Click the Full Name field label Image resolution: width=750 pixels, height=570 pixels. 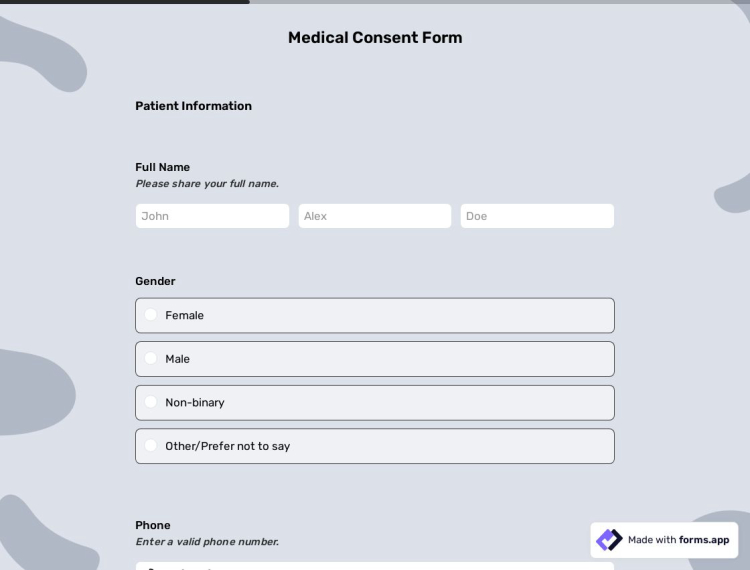click(x=163, y=167)
